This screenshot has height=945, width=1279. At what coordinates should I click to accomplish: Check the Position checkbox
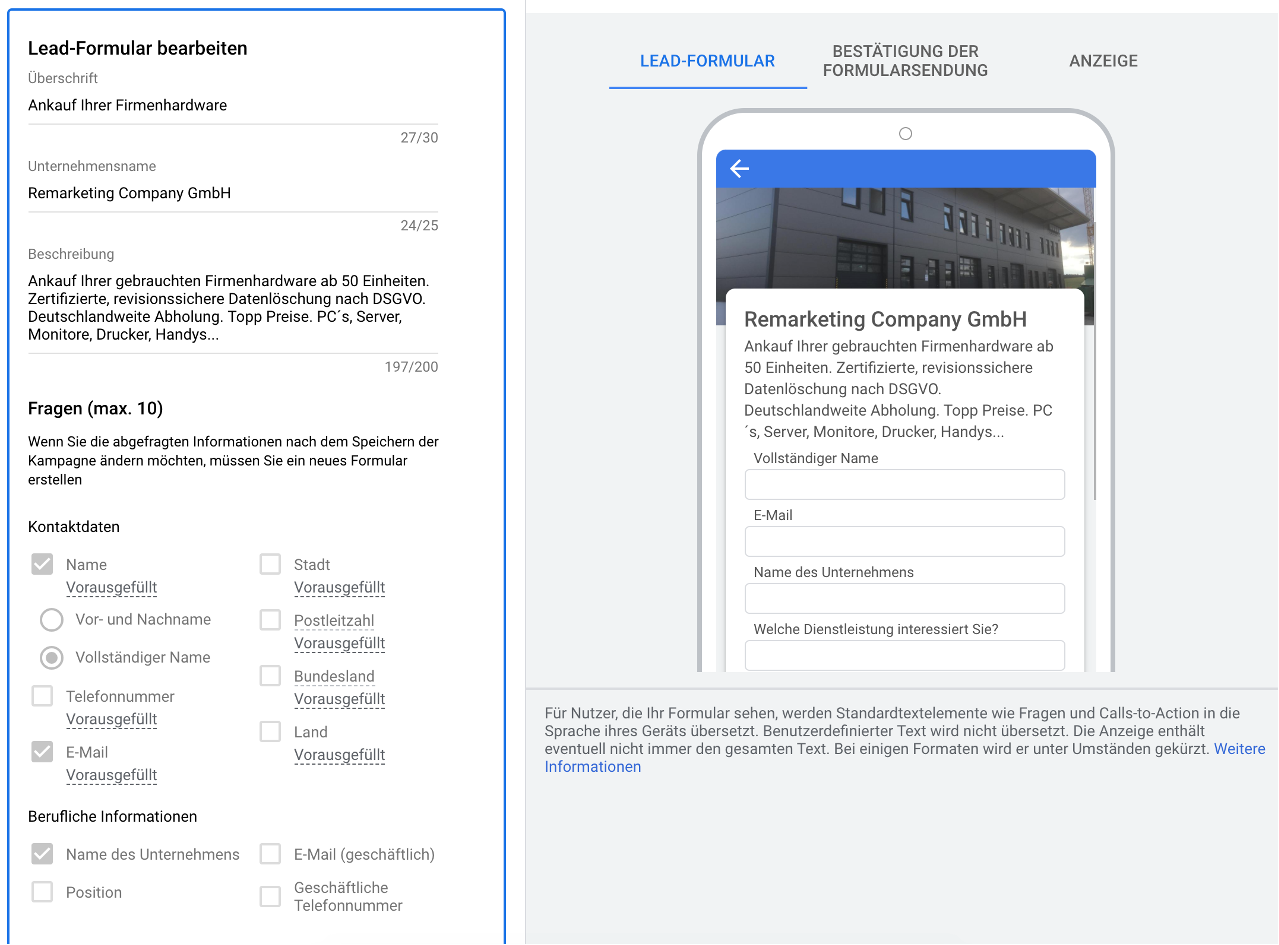42,892
